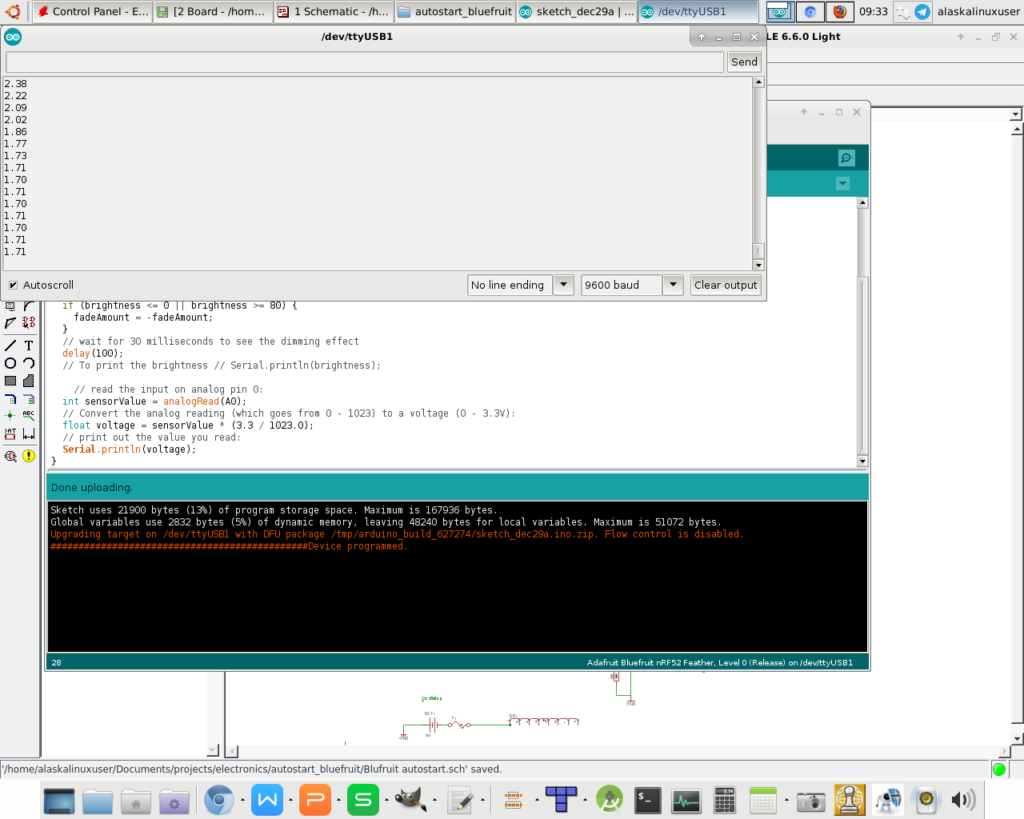Select the Line drawing tool
This screenshot has width=1024, height=819.
[10, 345]
